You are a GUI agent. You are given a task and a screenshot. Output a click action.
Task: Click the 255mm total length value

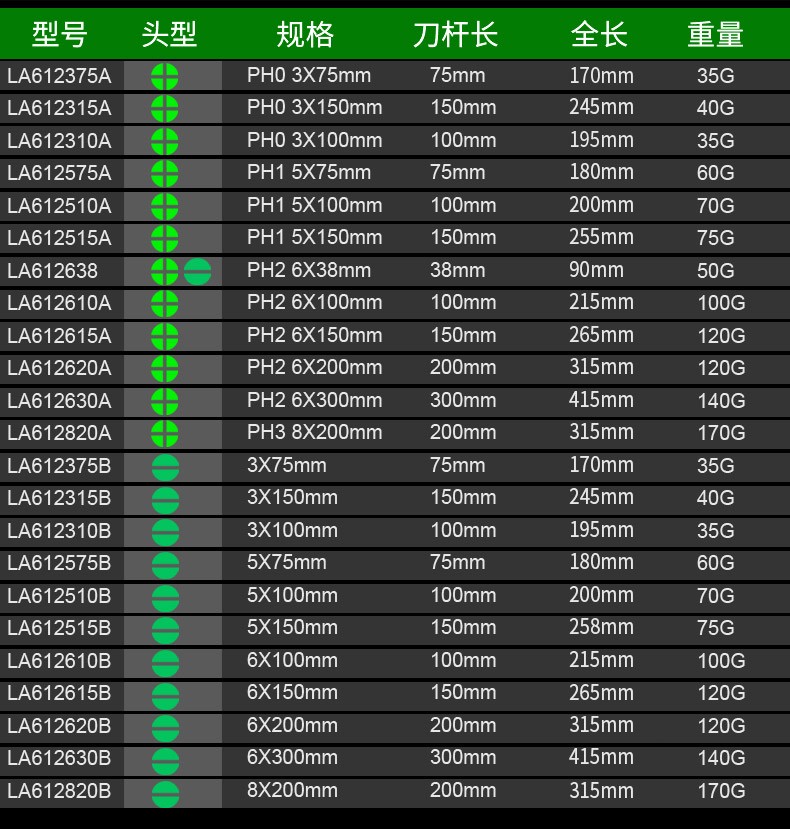[601, 237]
